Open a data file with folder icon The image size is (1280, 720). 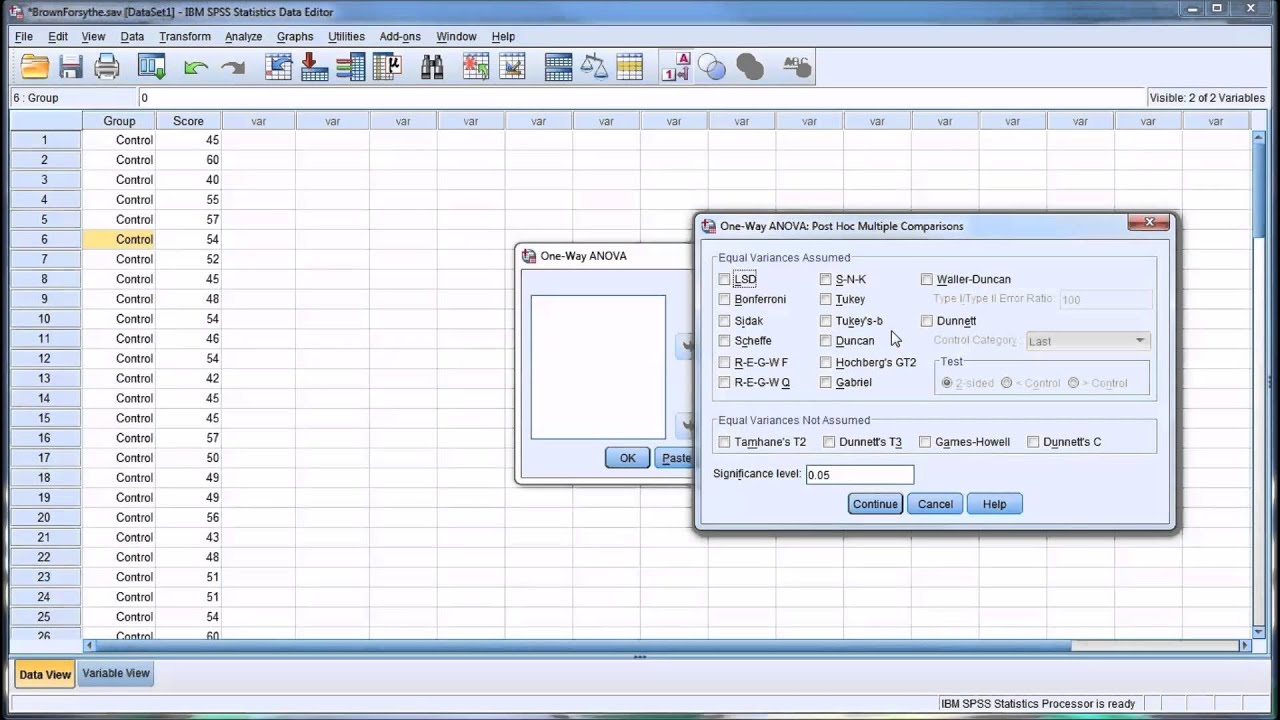click(34, 67)
